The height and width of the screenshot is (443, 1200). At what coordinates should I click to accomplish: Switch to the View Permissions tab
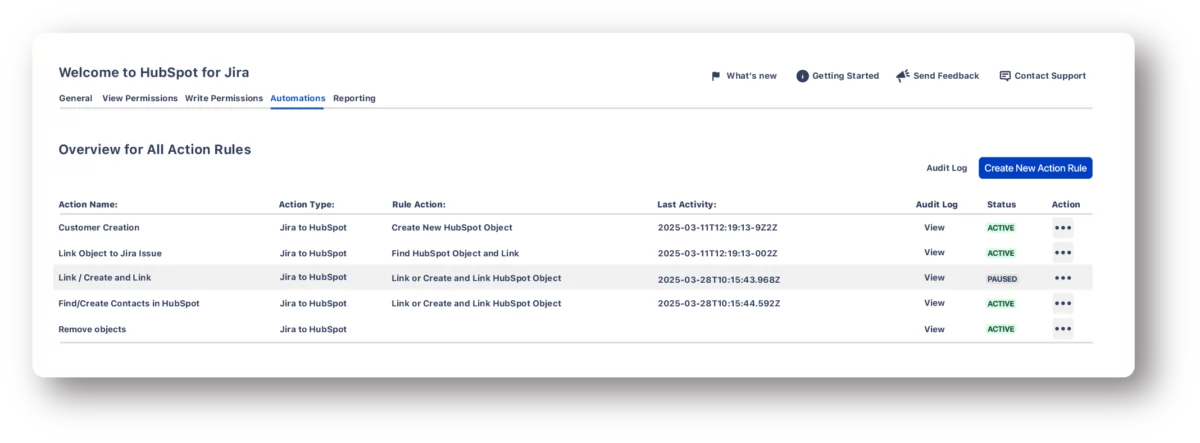click(x=140, y=98)
